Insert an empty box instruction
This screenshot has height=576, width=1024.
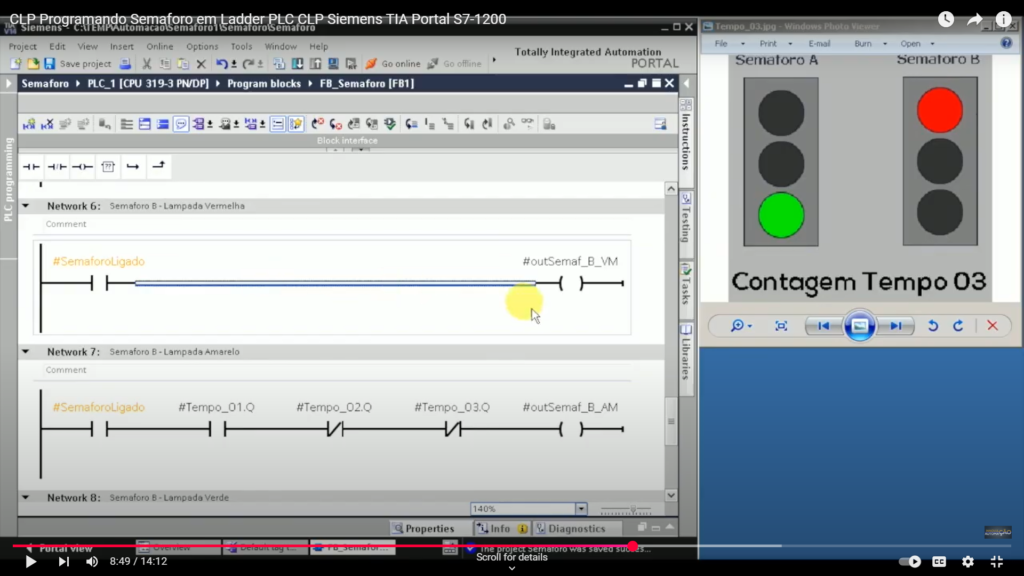[x=108, y=167]
